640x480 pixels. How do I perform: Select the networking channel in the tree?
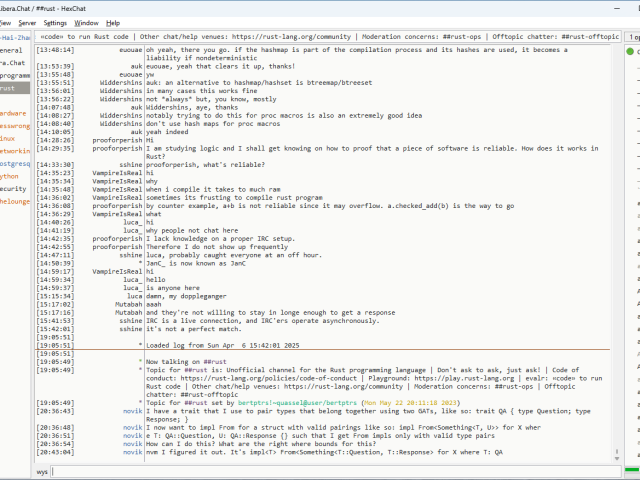click(x=15, y=150)
